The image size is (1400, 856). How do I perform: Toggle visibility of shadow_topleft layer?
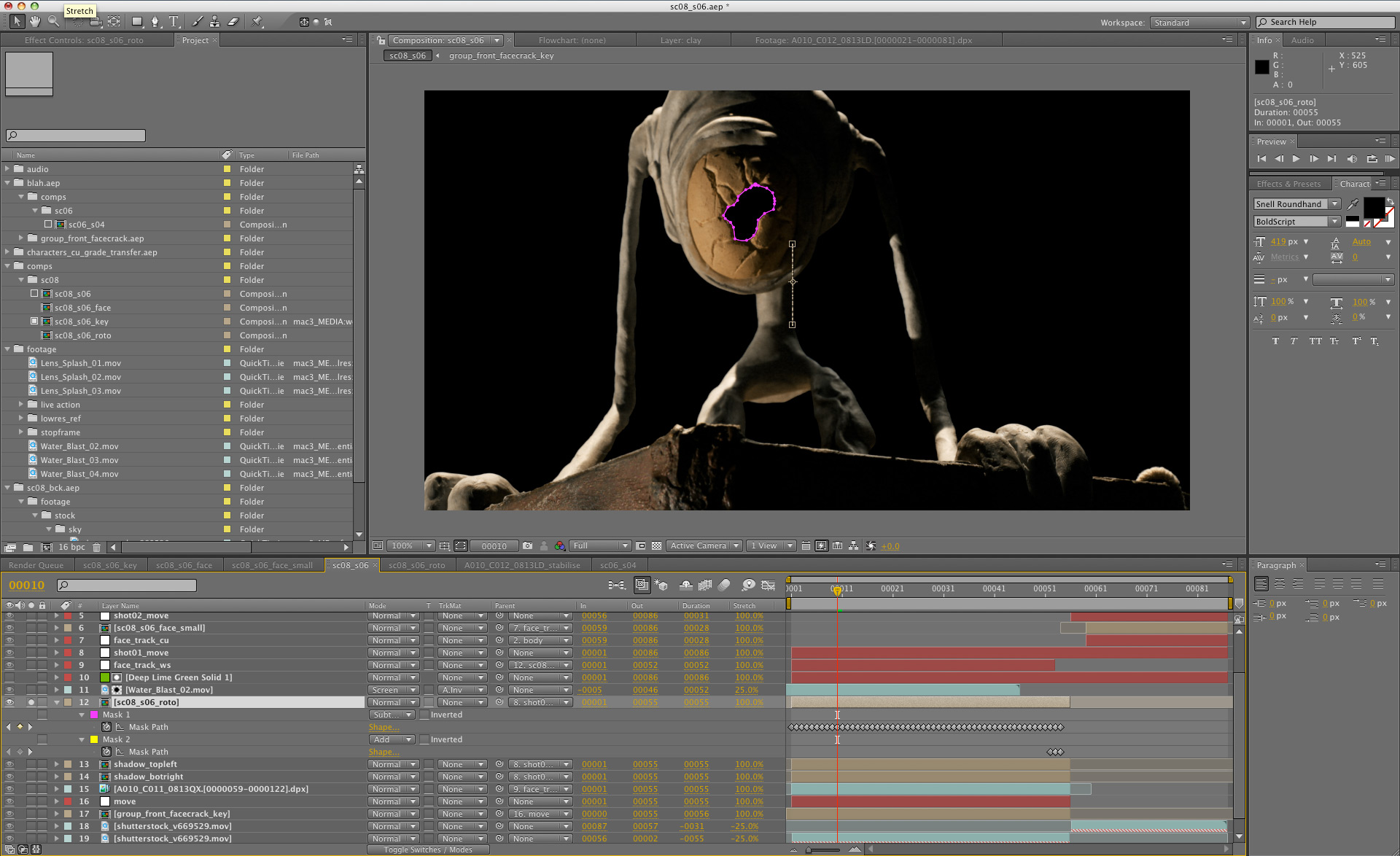(x=9, y=764)
